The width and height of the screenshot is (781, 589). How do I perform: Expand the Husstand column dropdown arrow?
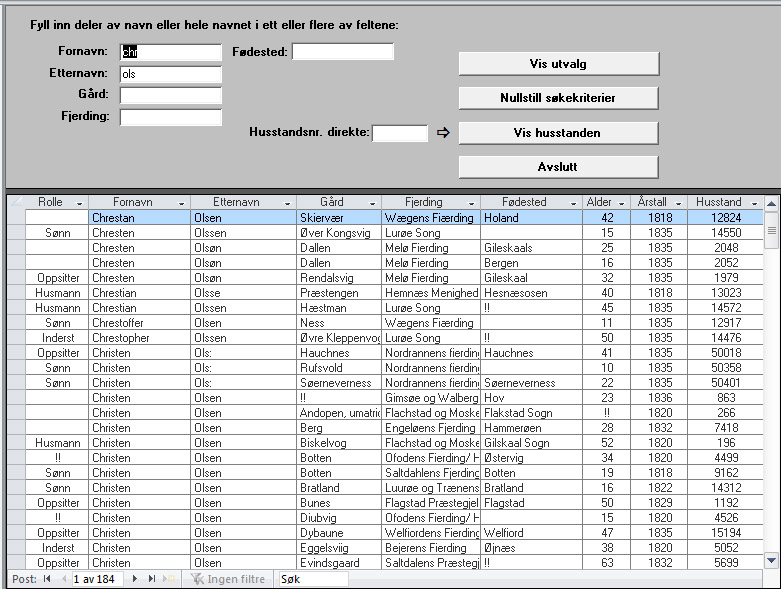(754, 202)
